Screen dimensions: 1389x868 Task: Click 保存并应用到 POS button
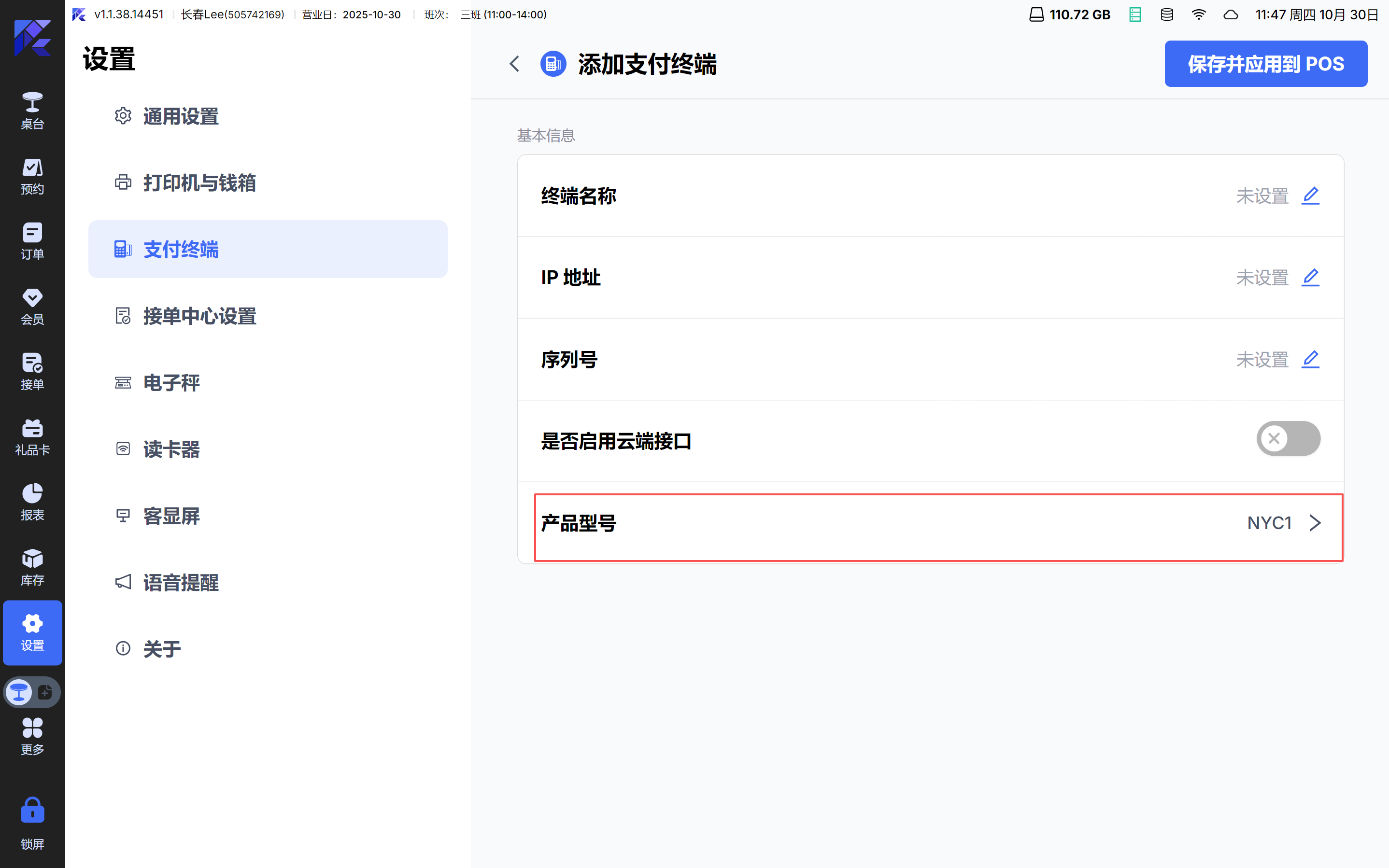[x=1265, y=64]
